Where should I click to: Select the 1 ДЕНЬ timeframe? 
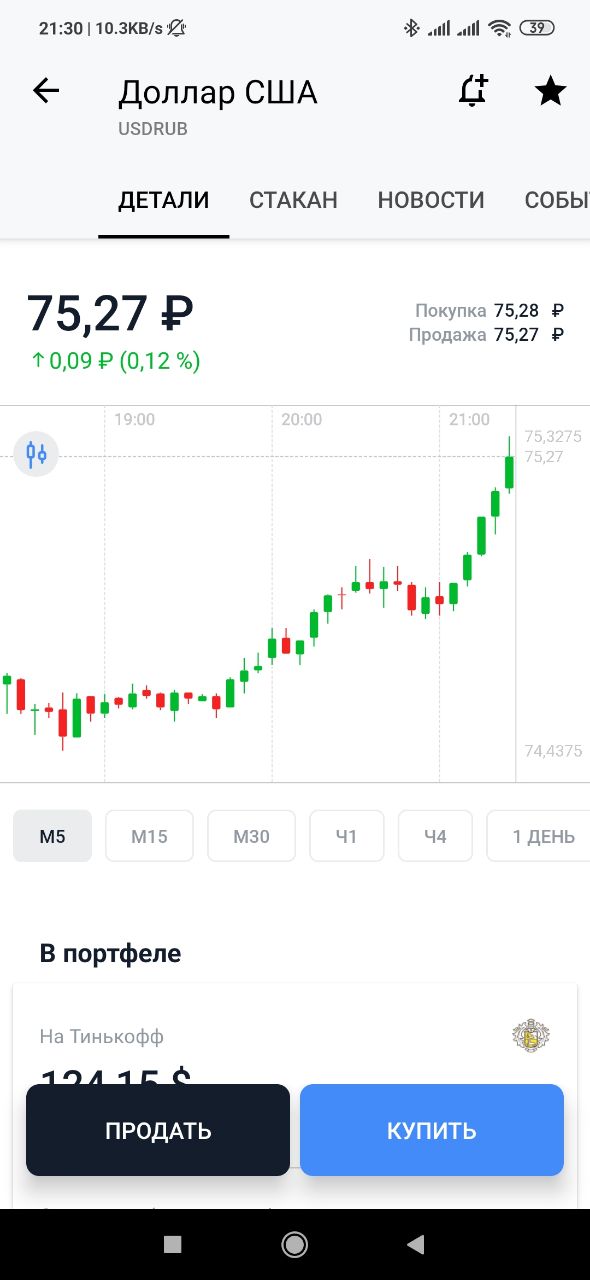click(540, 836)
